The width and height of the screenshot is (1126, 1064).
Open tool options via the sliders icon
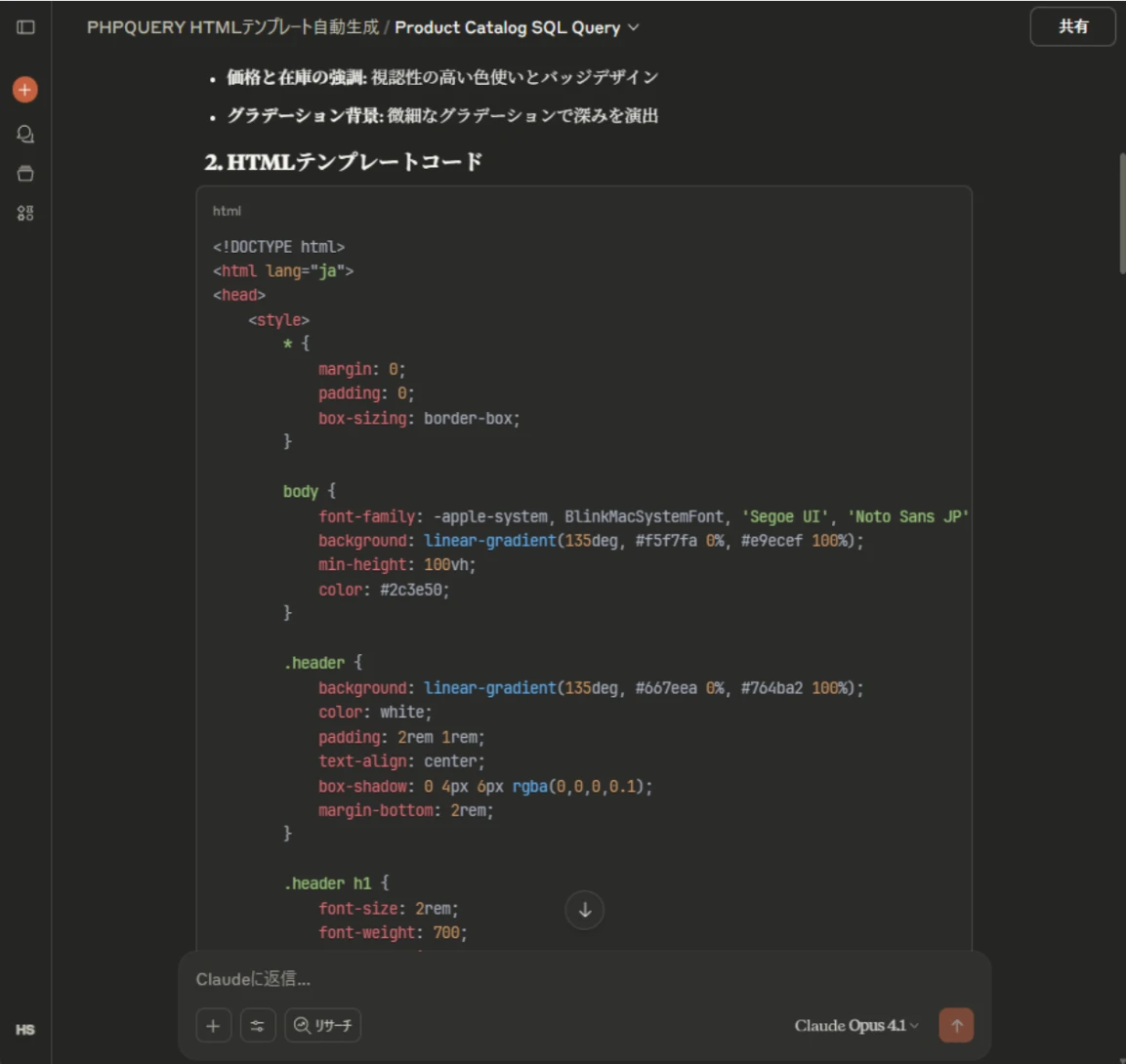pyautogui.click(x=258, y=1025)
